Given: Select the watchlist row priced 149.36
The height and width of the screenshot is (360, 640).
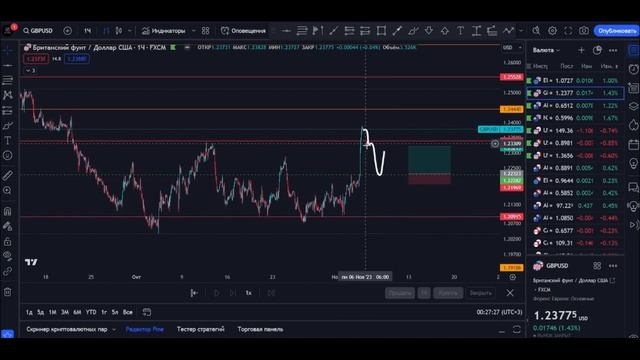Looking at the screenshot, I should (575, 131).
